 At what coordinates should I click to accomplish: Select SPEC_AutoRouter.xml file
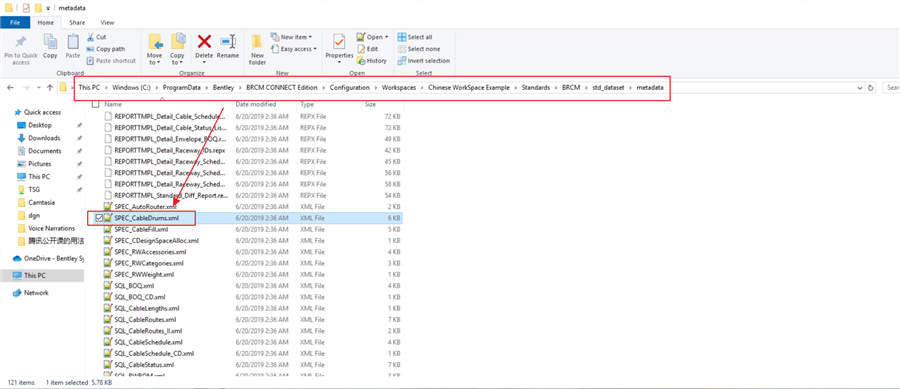145,207
